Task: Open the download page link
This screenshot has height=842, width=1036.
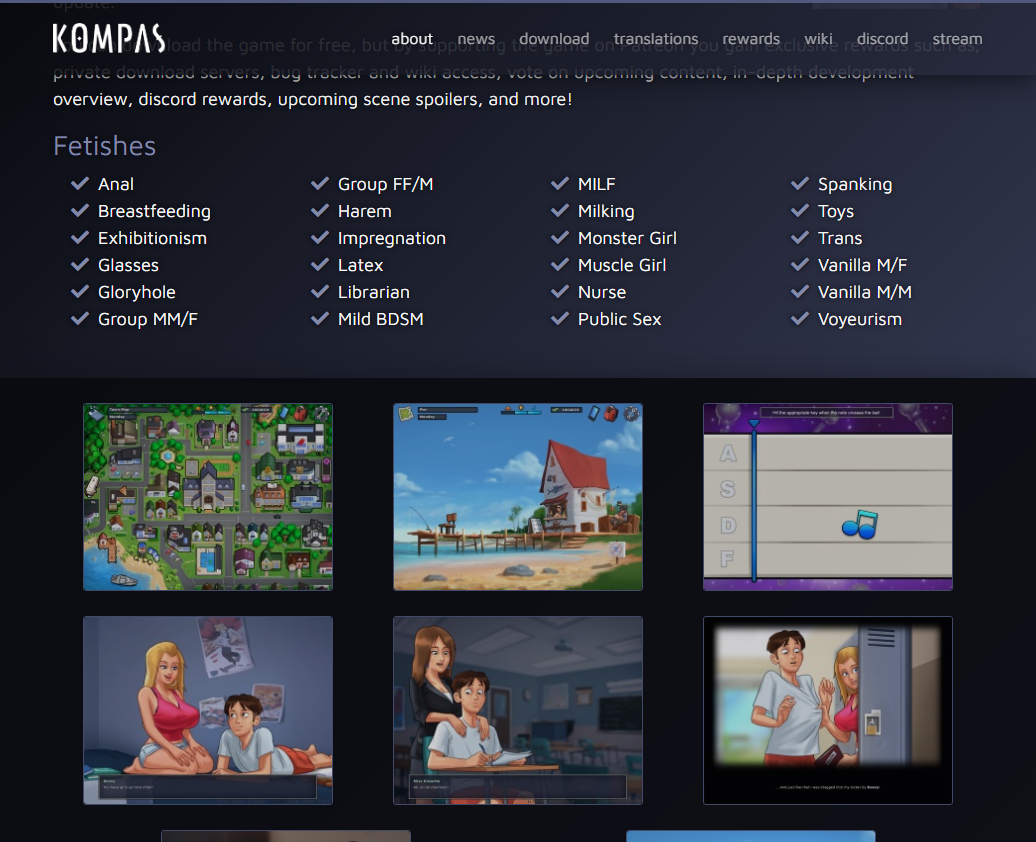Action: tap(554, 39)
